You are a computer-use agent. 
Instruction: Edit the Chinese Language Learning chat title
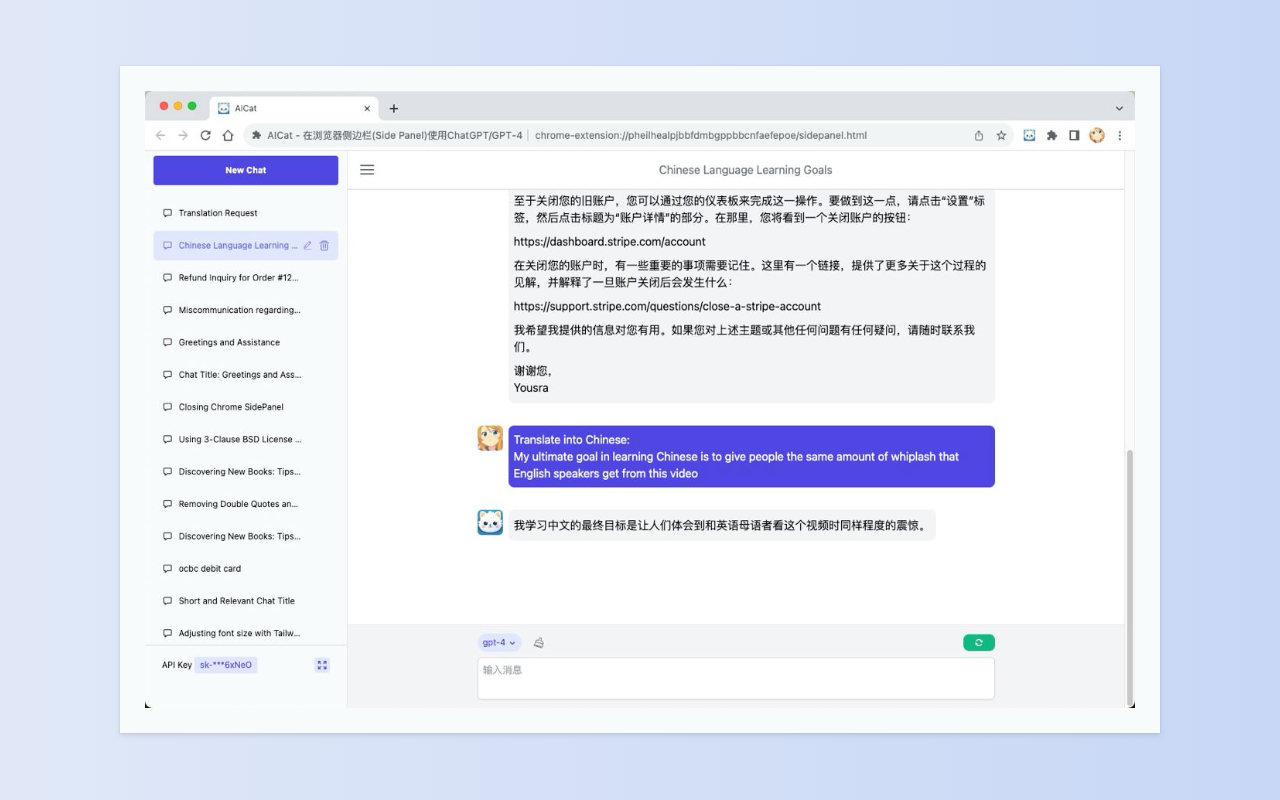(309, 245)
